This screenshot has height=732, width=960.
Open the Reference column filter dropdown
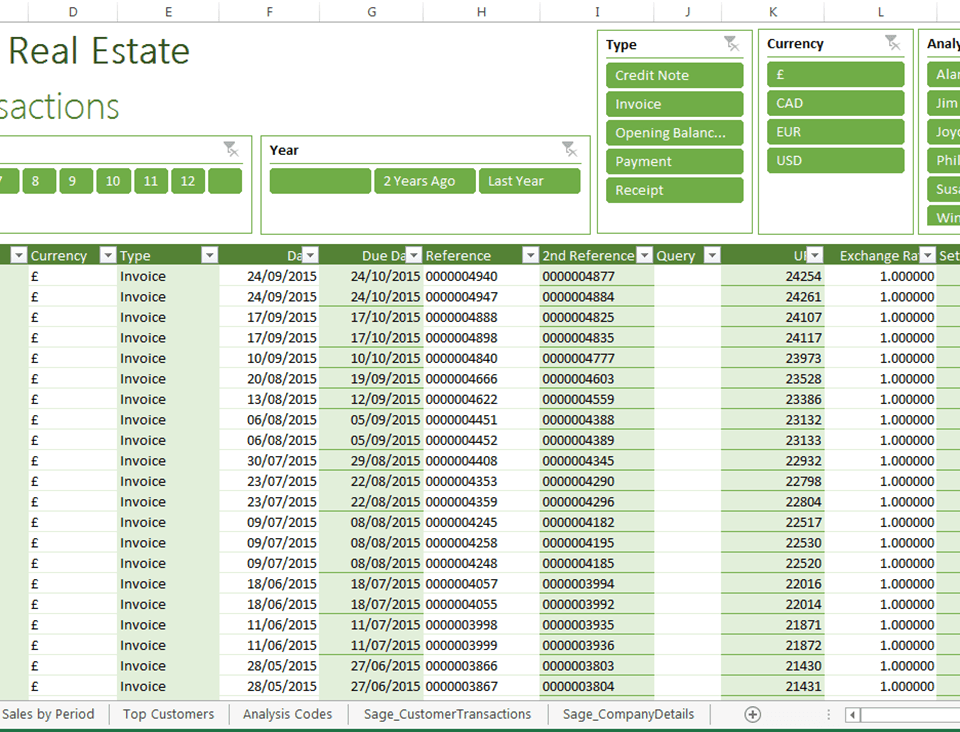point(530,255)
